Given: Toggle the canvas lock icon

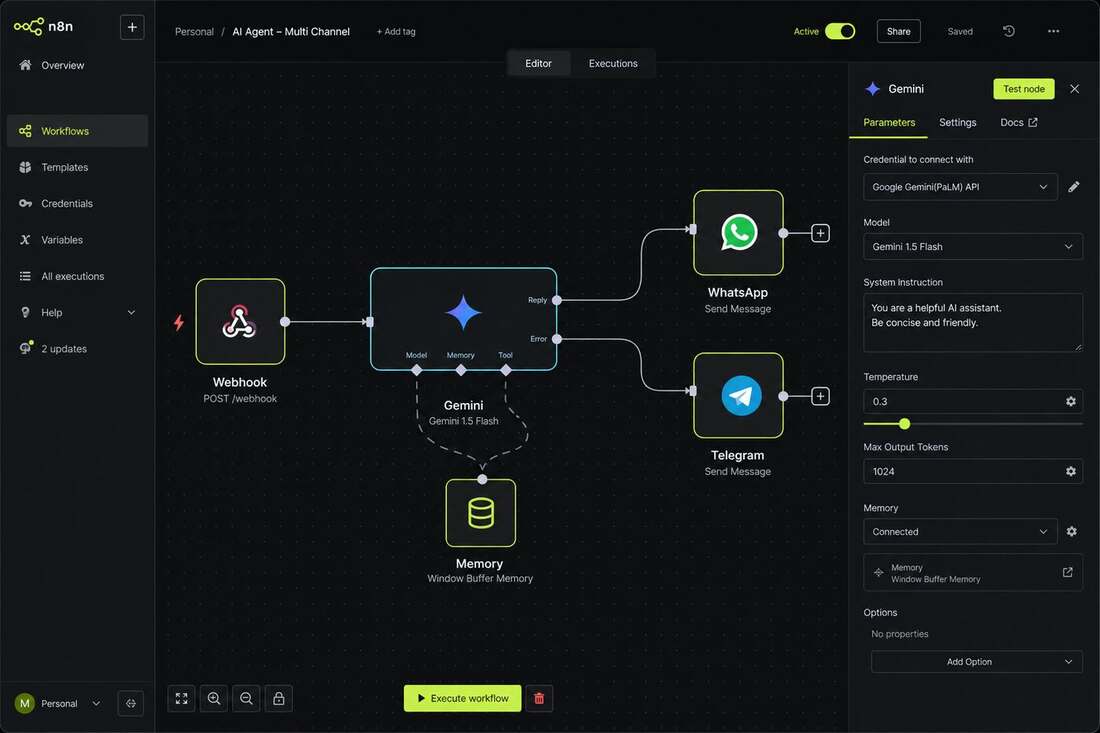Looking at the screenshot, I should pos(279,699).
